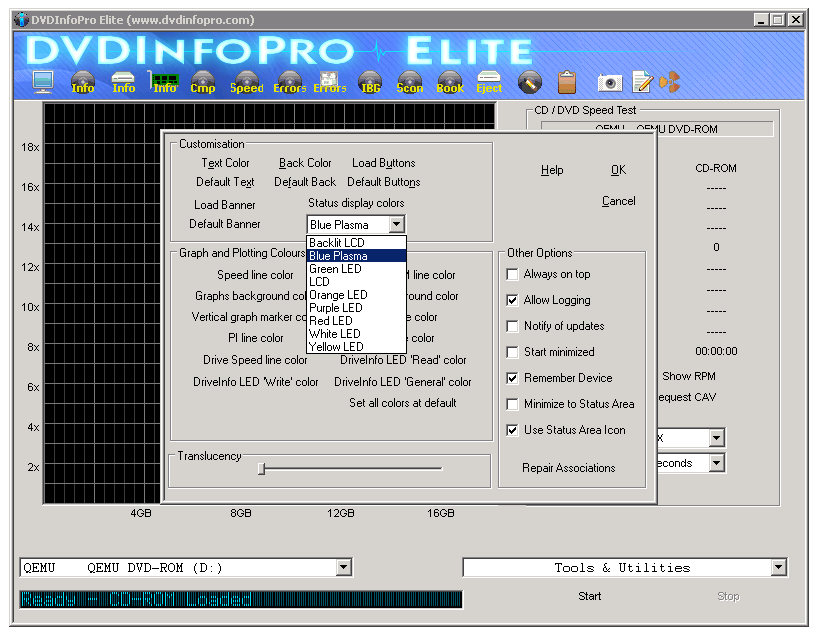819x637 pixels.
Task: Click the Errors icon with chart image
Action: coord(330,82)
